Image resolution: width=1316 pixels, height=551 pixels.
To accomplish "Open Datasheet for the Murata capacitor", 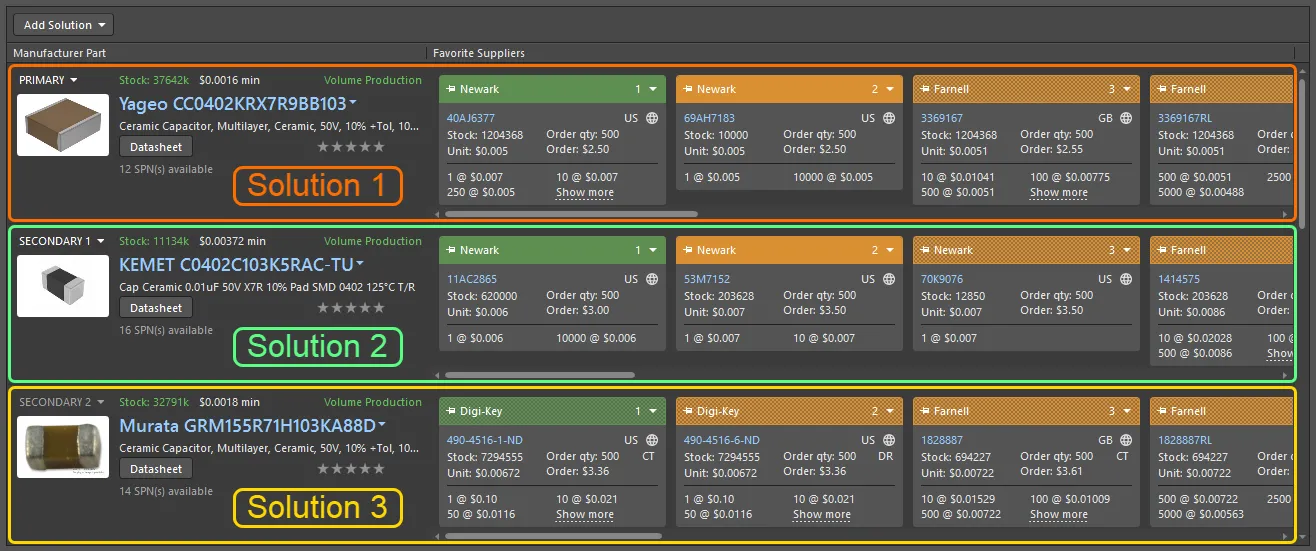I will coord(156,469).
